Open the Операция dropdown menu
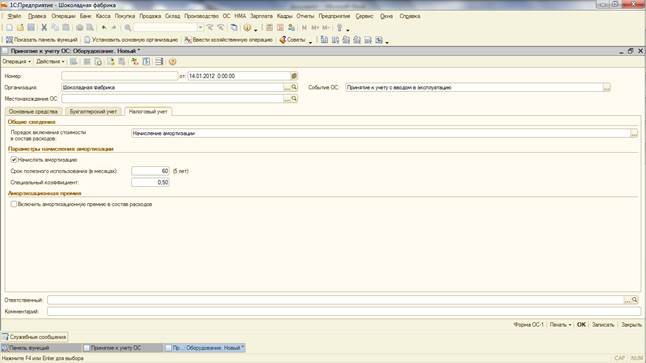The width and height of the screenshot is (646, 363). (16, 61)
